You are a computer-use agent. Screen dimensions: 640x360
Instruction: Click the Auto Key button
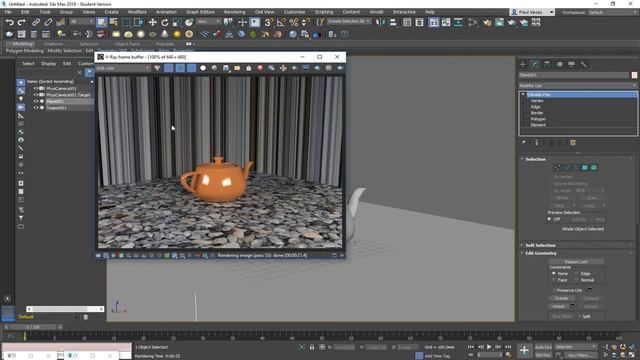[x=543, y=347]
